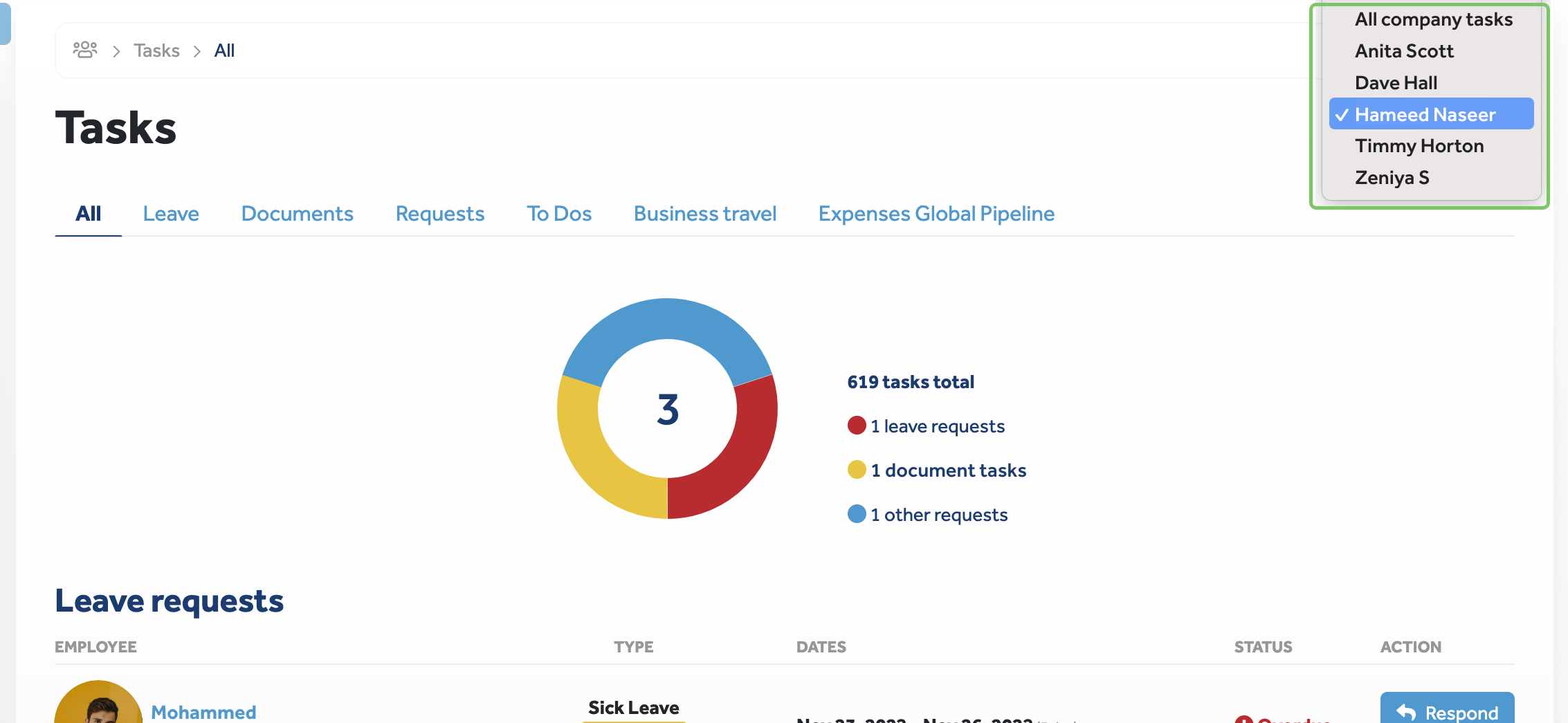Select All company tasks from dropdown
The height and width of the screenshot is (723, 1568).
[x=1433, y=19]
